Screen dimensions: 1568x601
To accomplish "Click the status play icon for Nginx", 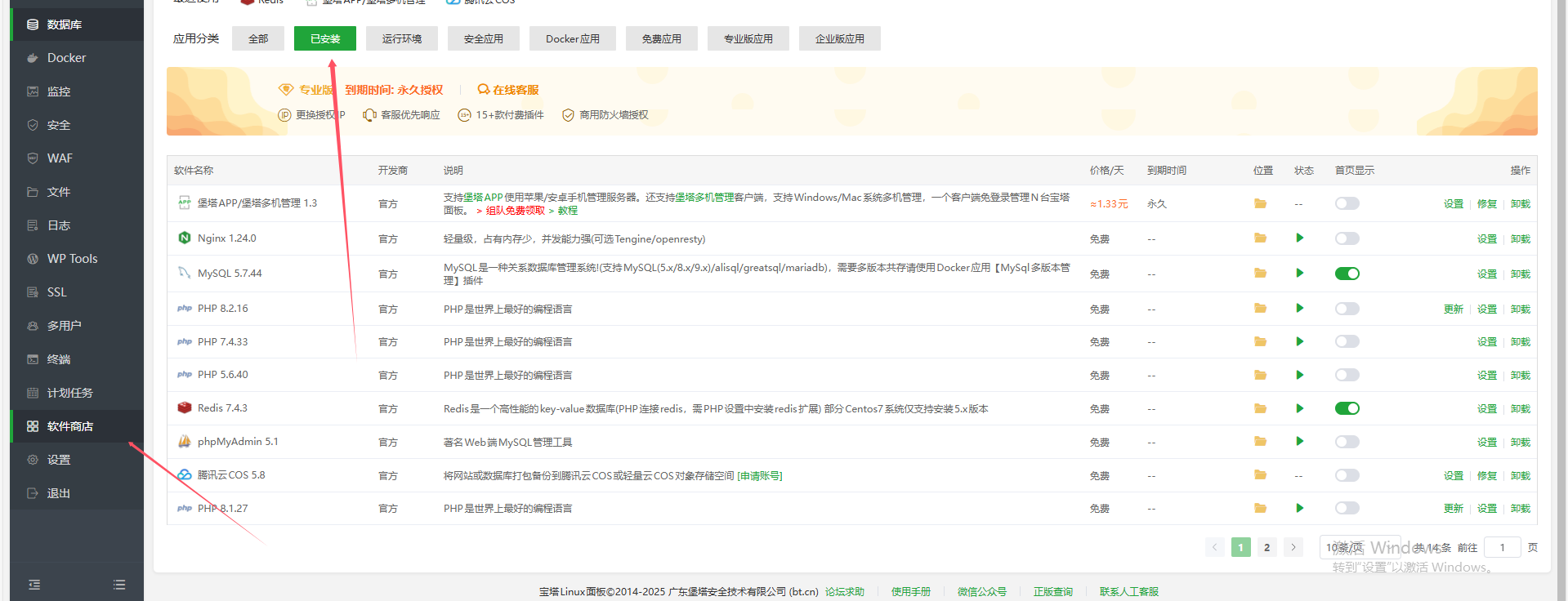I will coord(1299,238).
